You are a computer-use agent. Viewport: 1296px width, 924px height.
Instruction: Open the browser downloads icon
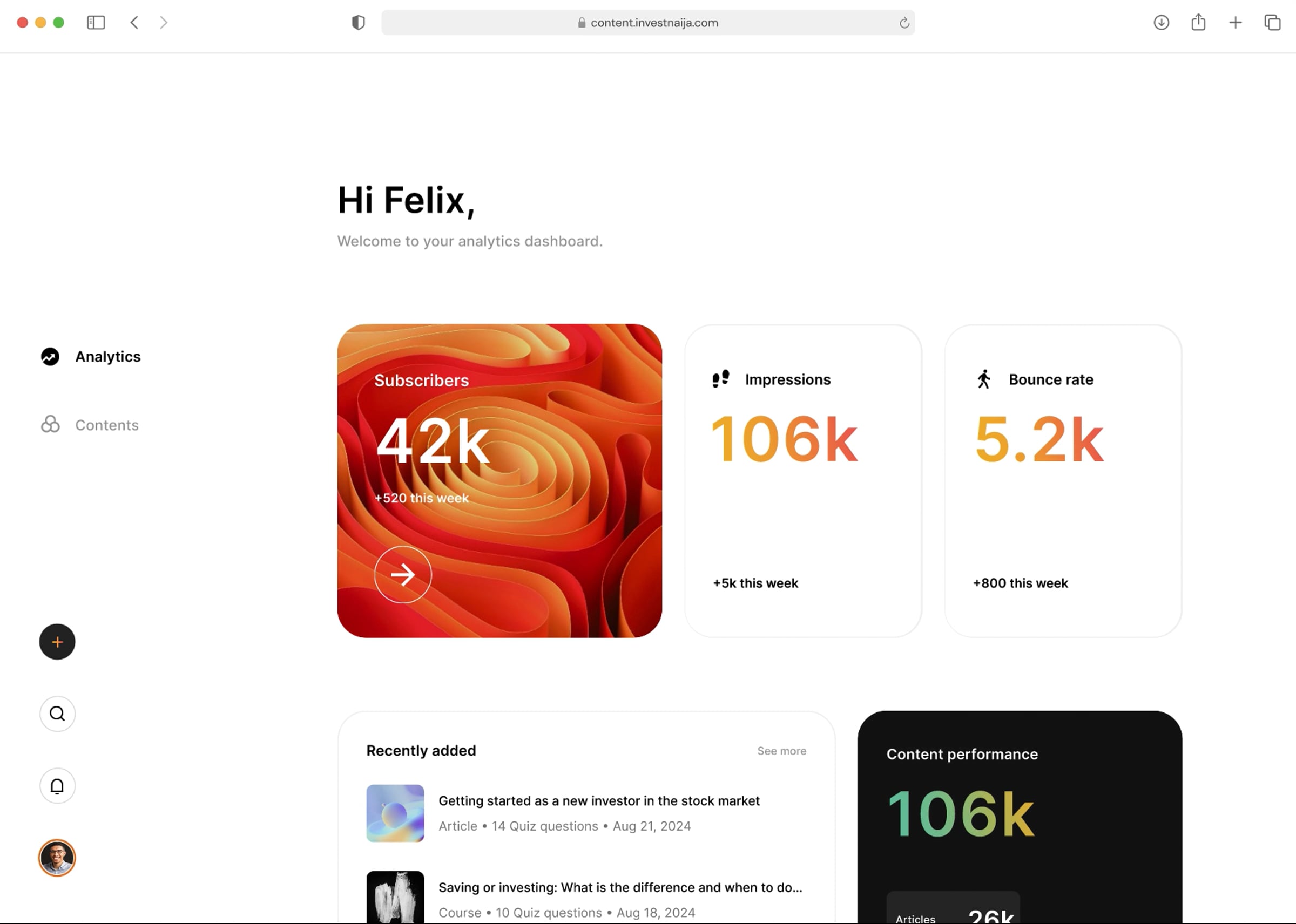click(1161, 23)
